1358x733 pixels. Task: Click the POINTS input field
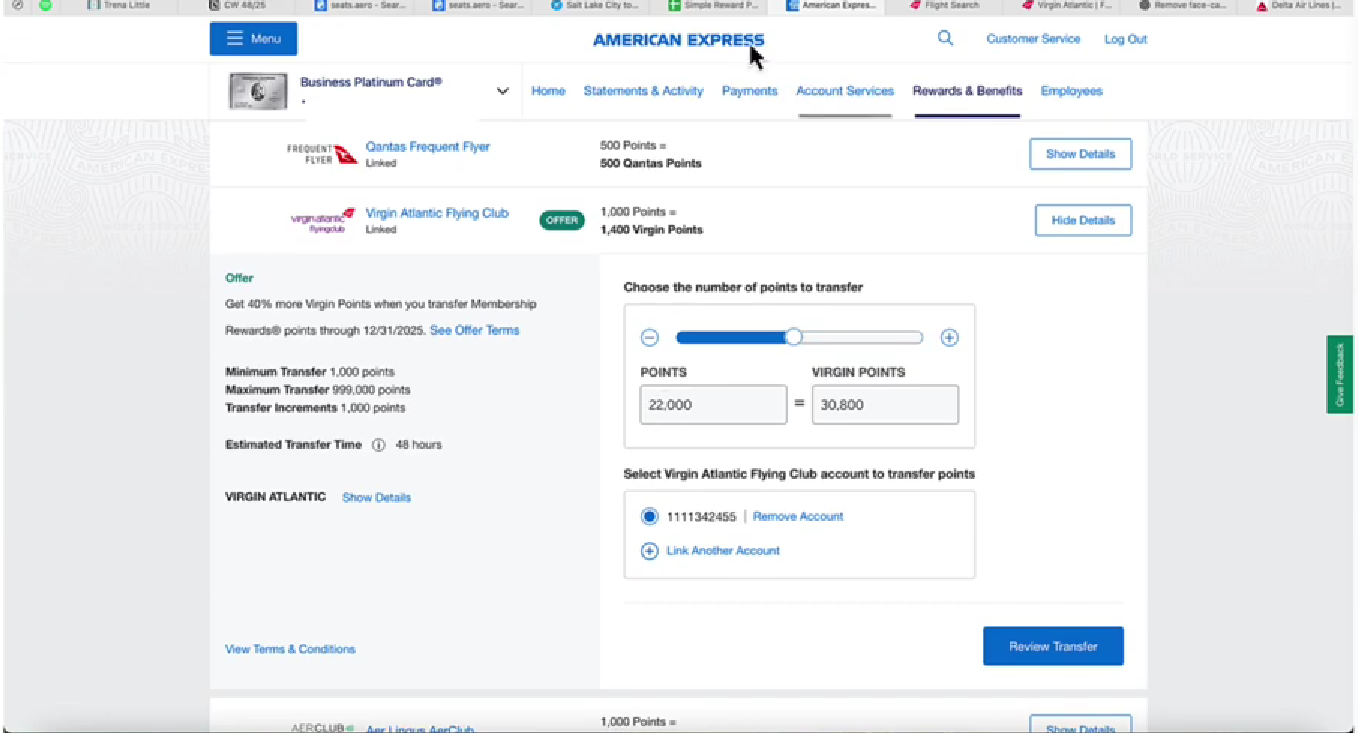click(x=713, y=405)
